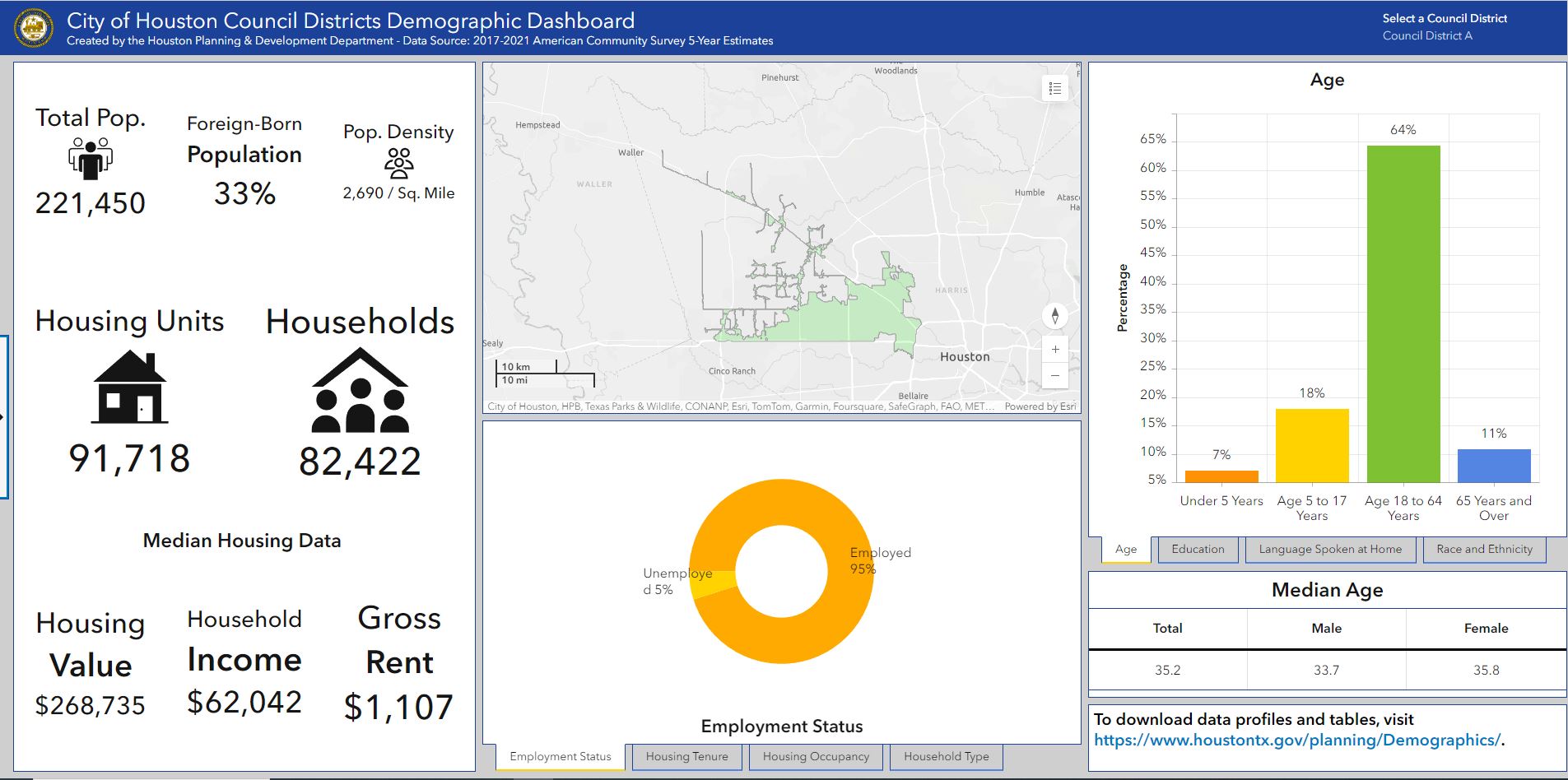Click the Housing Units house icon

coord(131,385)
